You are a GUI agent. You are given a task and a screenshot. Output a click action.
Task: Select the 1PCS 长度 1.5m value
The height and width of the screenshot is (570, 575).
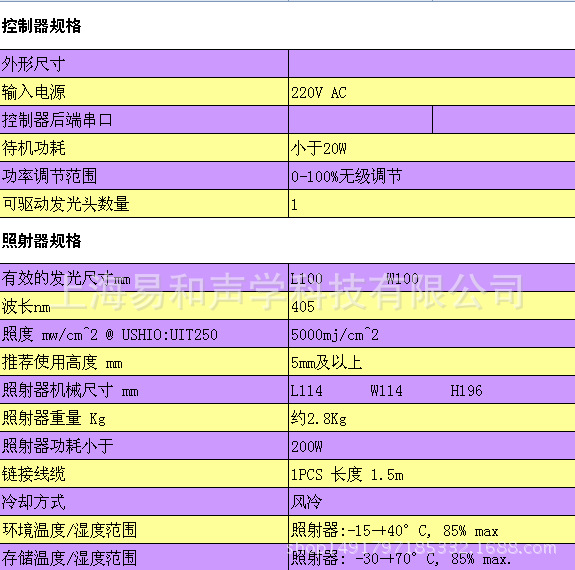[x=347, y=475]
